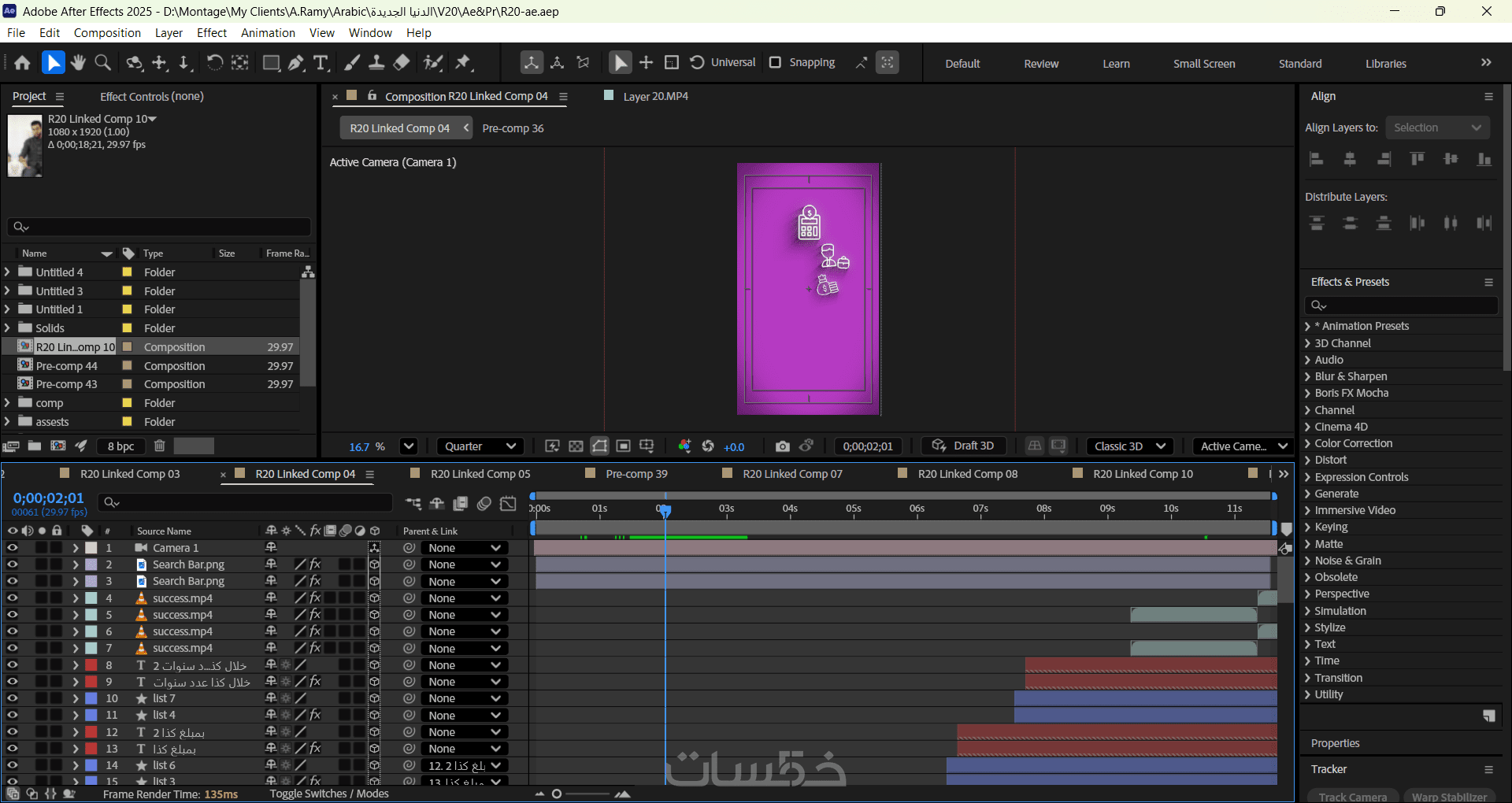
Task: Select the Rectangle shape tool
Action: (x=271, y=63)
